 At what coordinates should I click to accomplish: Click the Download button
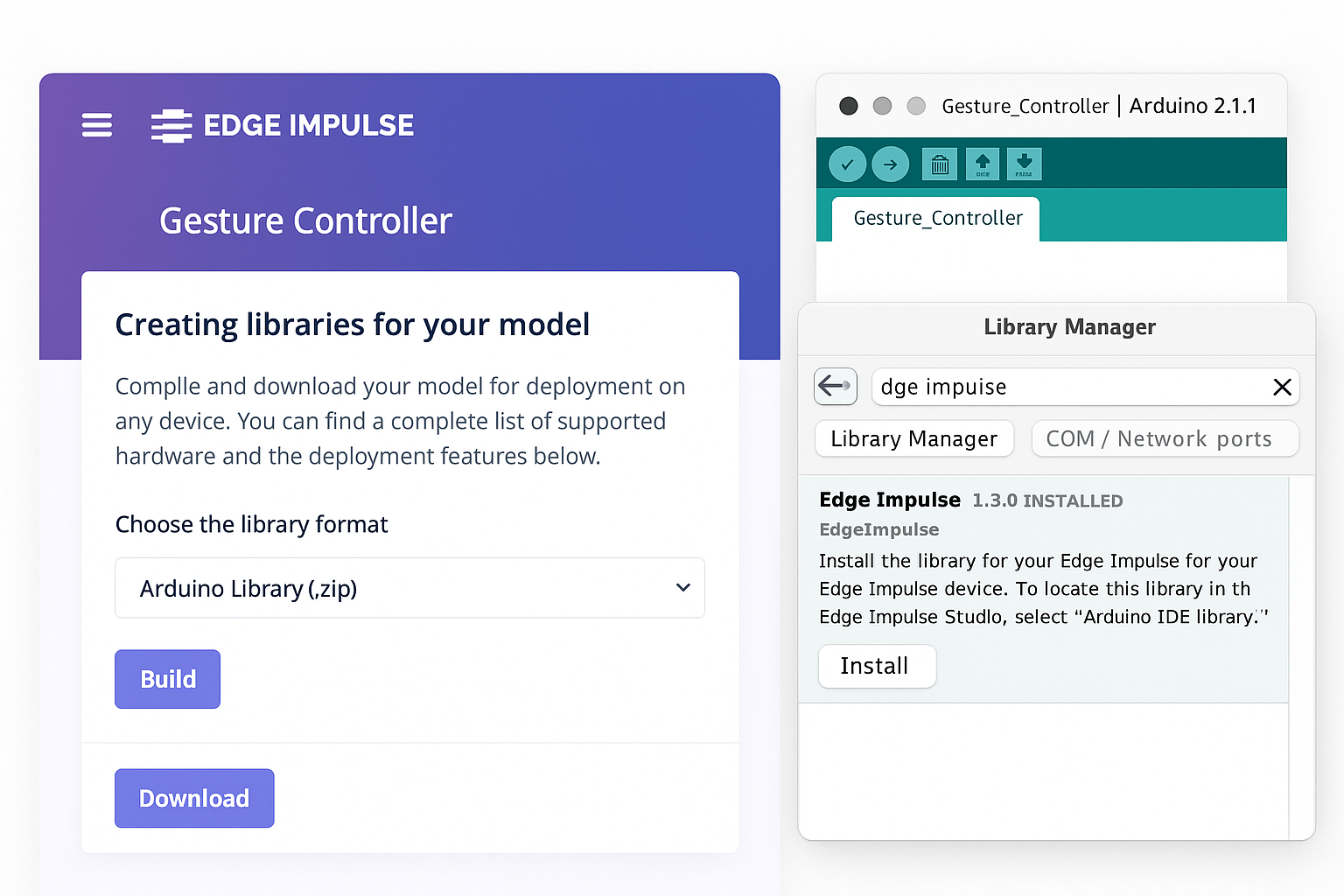point(194,798)
